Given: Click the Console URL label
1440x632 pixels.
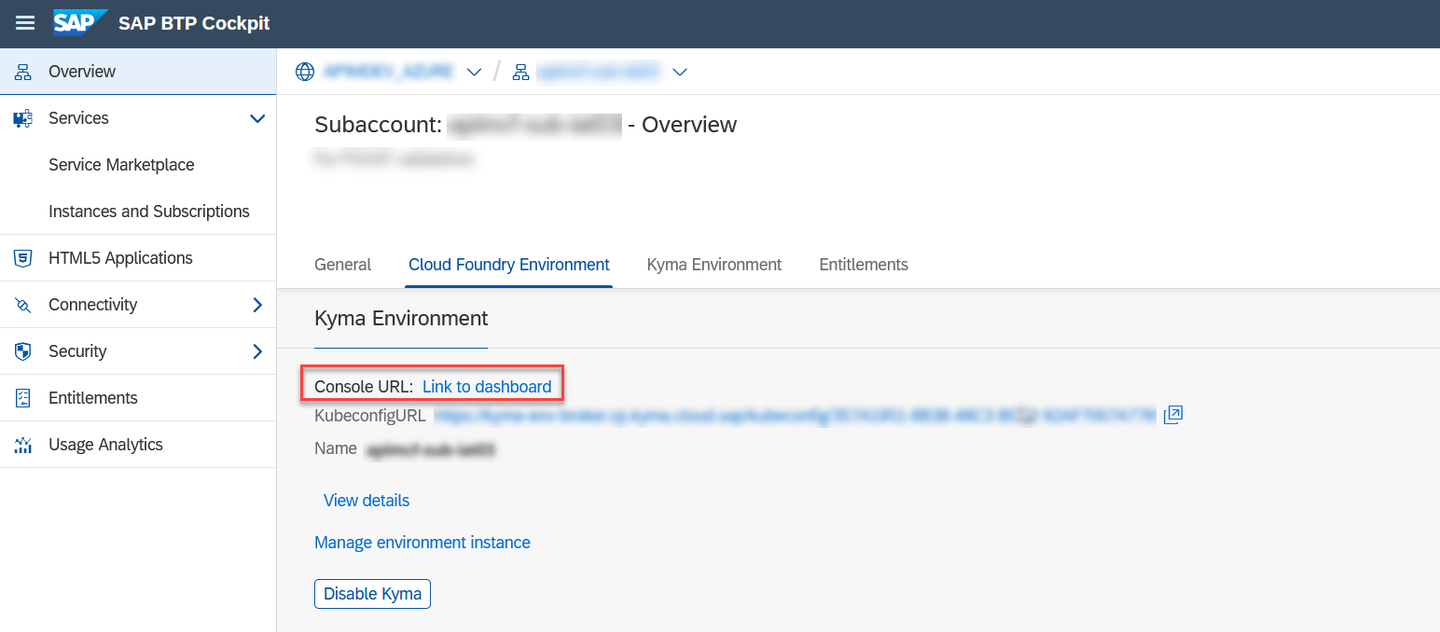Looking at the screenshot, I should click(x=364, y=387).
